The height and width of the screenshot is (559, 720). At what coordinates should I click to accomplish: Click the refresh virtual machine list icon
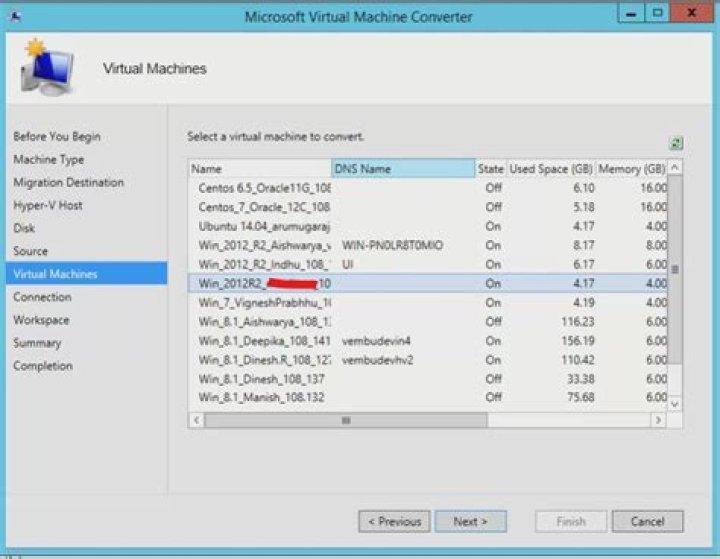(x=676, y=144)
